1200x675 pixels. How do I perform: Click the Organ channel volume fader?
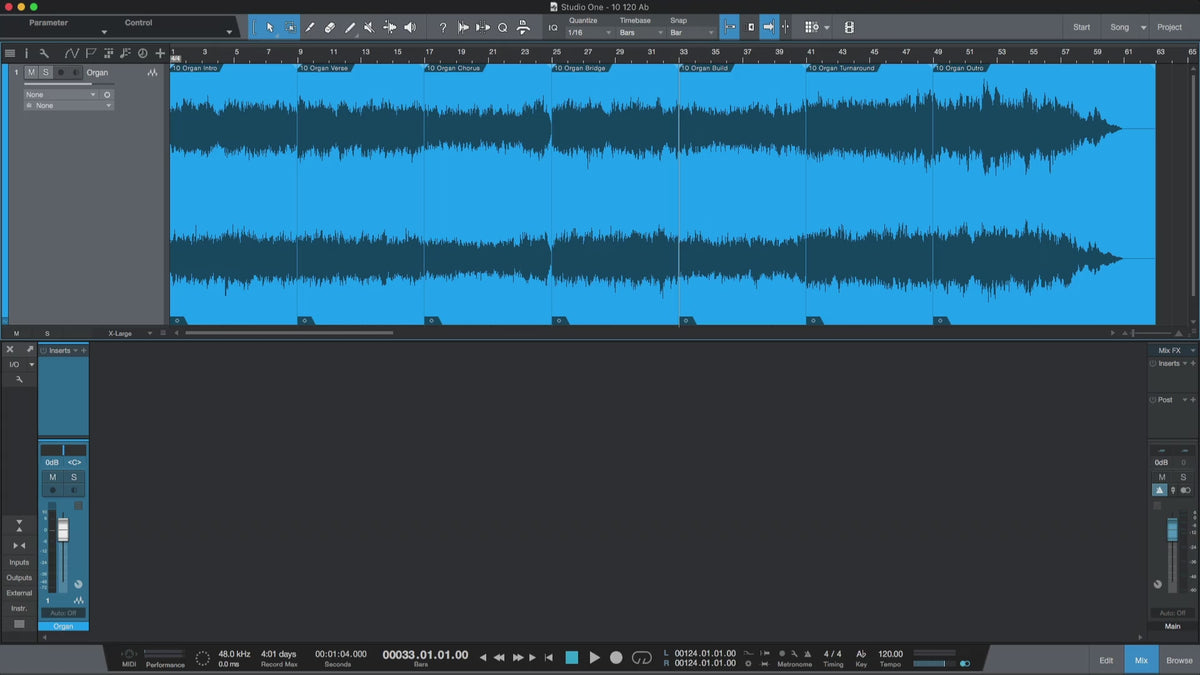tap(63, 529)
